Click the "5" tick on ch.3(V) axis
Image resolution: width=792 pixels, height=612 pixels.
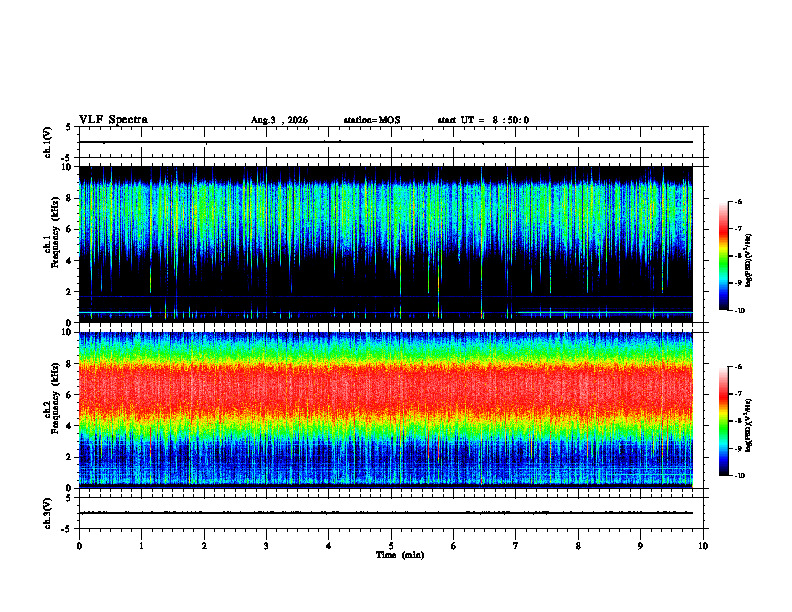pos(70,498)
